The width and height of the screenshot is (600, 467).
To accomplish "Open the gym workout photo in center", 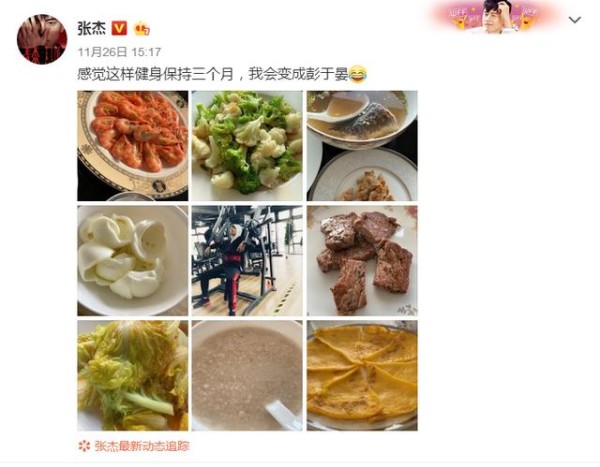I will (x=247, y=261).
